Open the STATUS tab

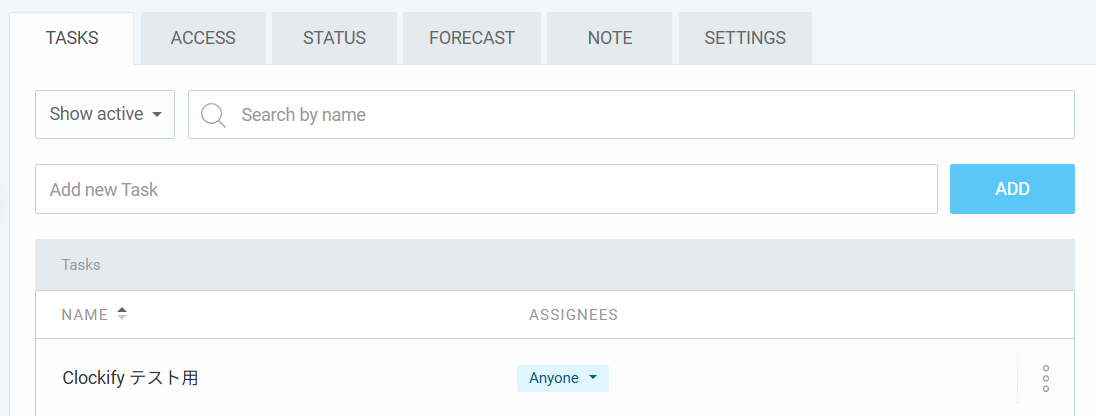(334, 38)
